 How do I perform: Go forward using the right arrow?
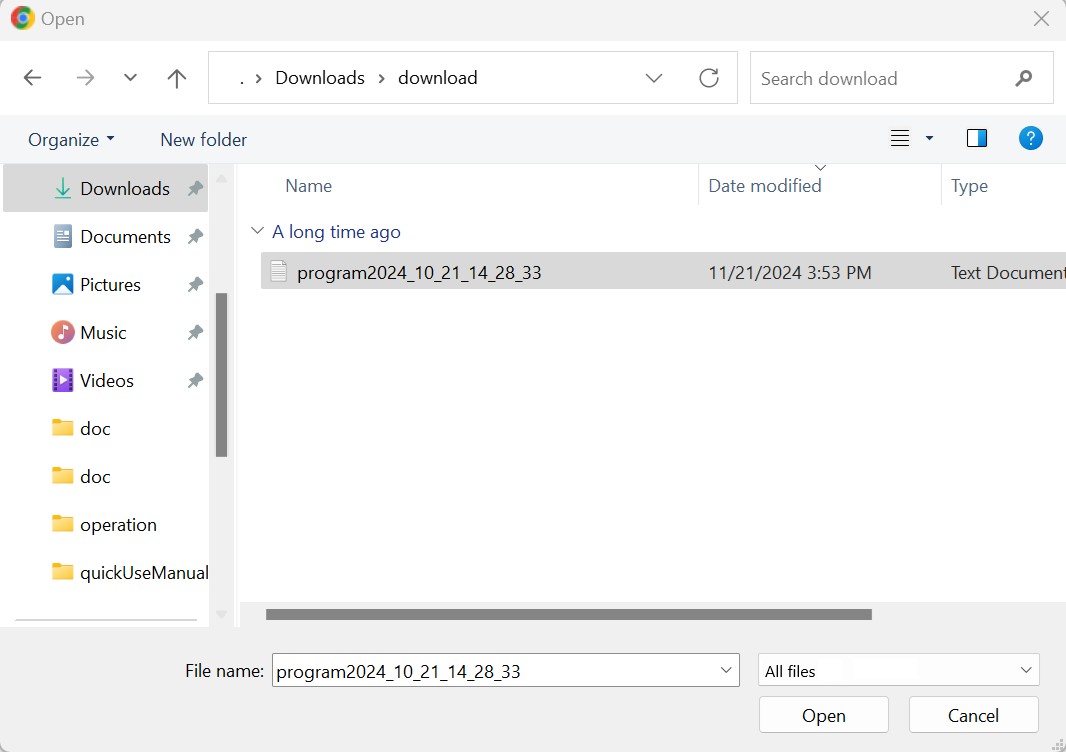click(85, 78)
